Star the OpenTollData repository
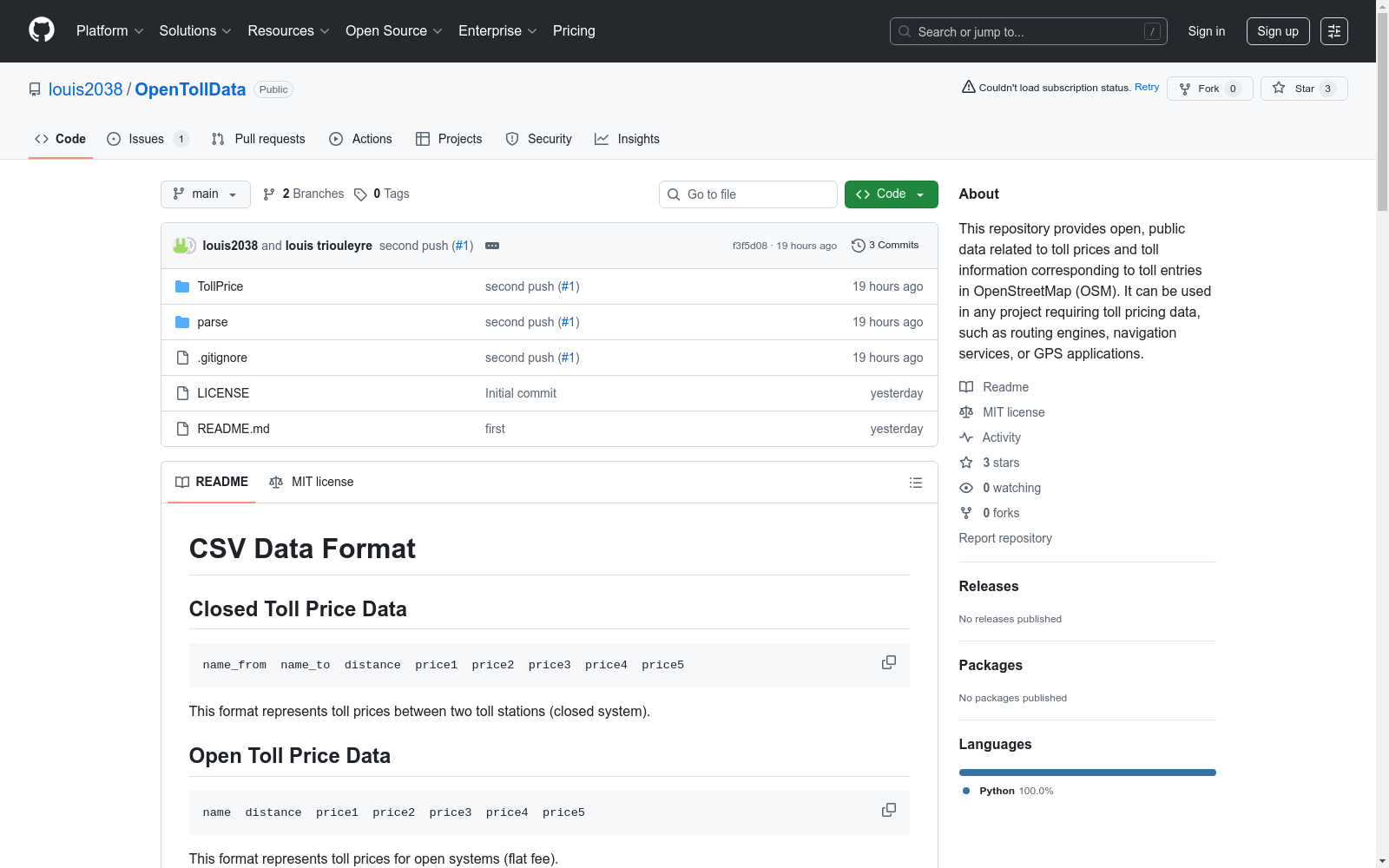Image resolution: width=1389 pixels, height=868 pixels. (x=1304, y=89)
